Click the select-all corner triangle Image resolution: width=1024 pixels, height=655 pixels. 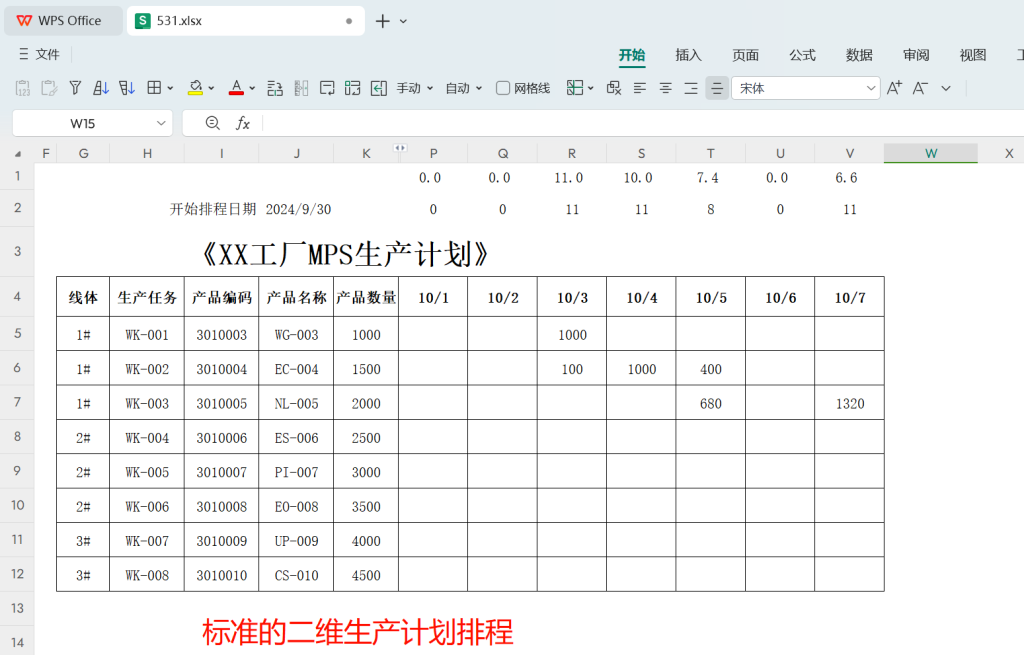pyautogui.click(x=18, y=154)
